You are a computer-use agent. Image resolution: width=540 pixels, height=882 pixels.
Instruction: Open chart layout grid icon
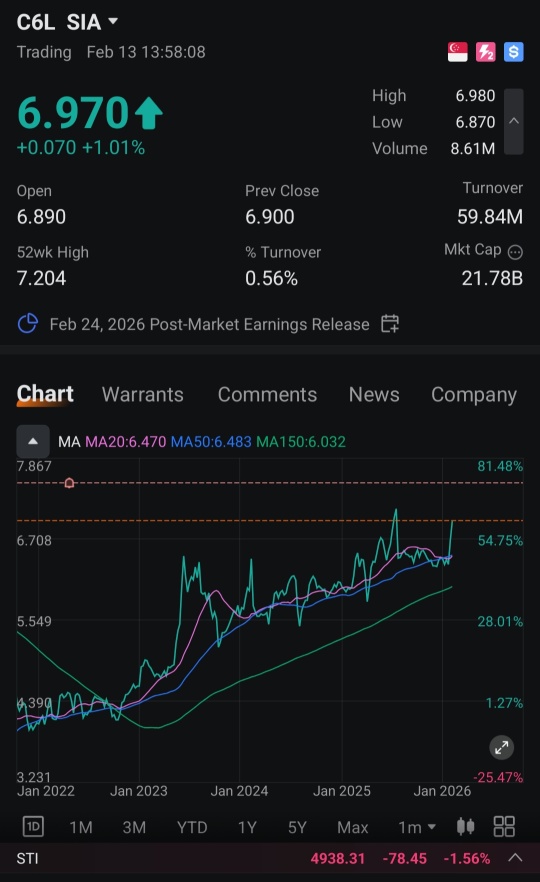coord(504,826)
